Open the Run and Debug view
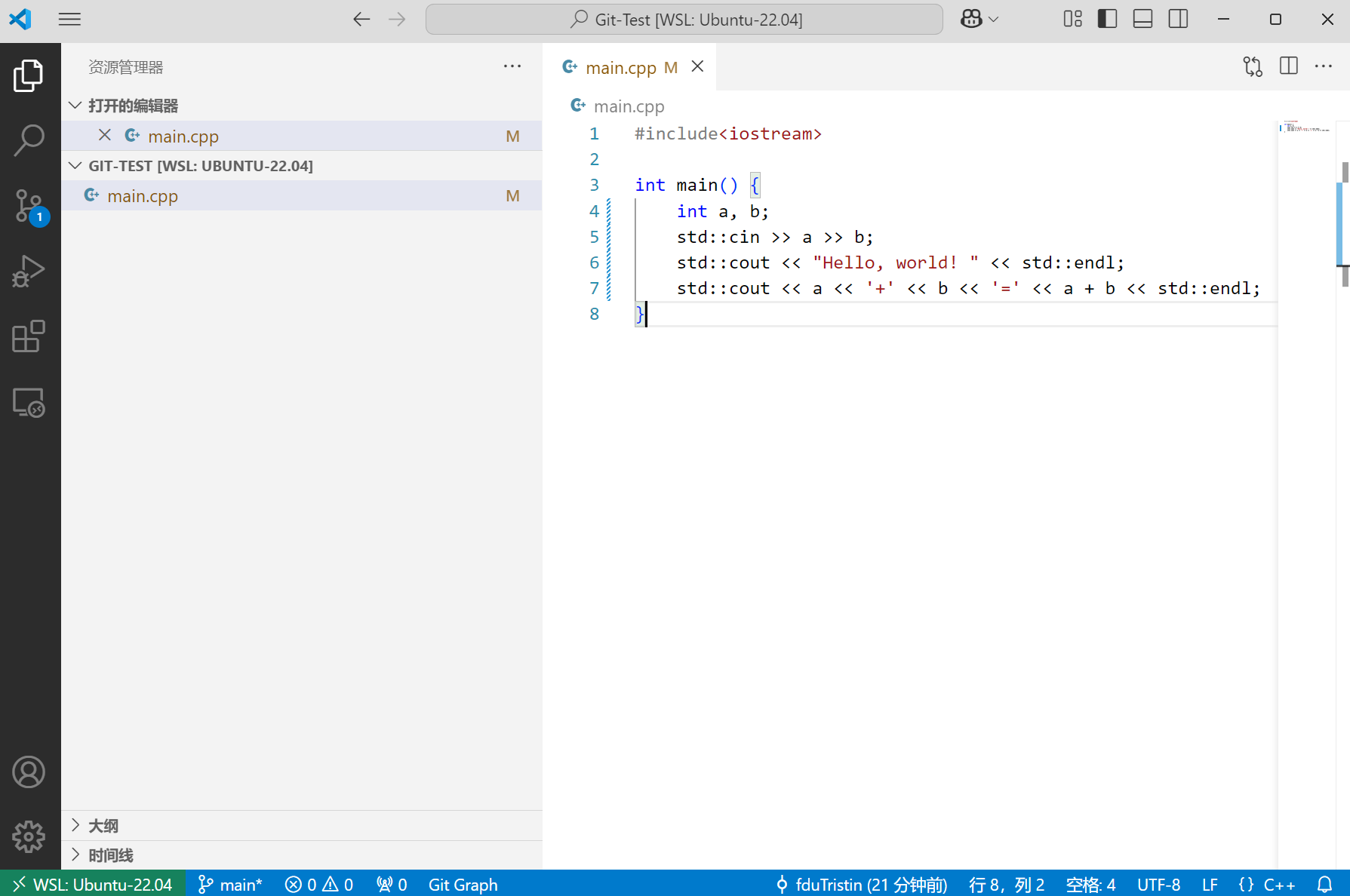The height and width of the screenshot is (896, 1350). [x=29, y=272]
